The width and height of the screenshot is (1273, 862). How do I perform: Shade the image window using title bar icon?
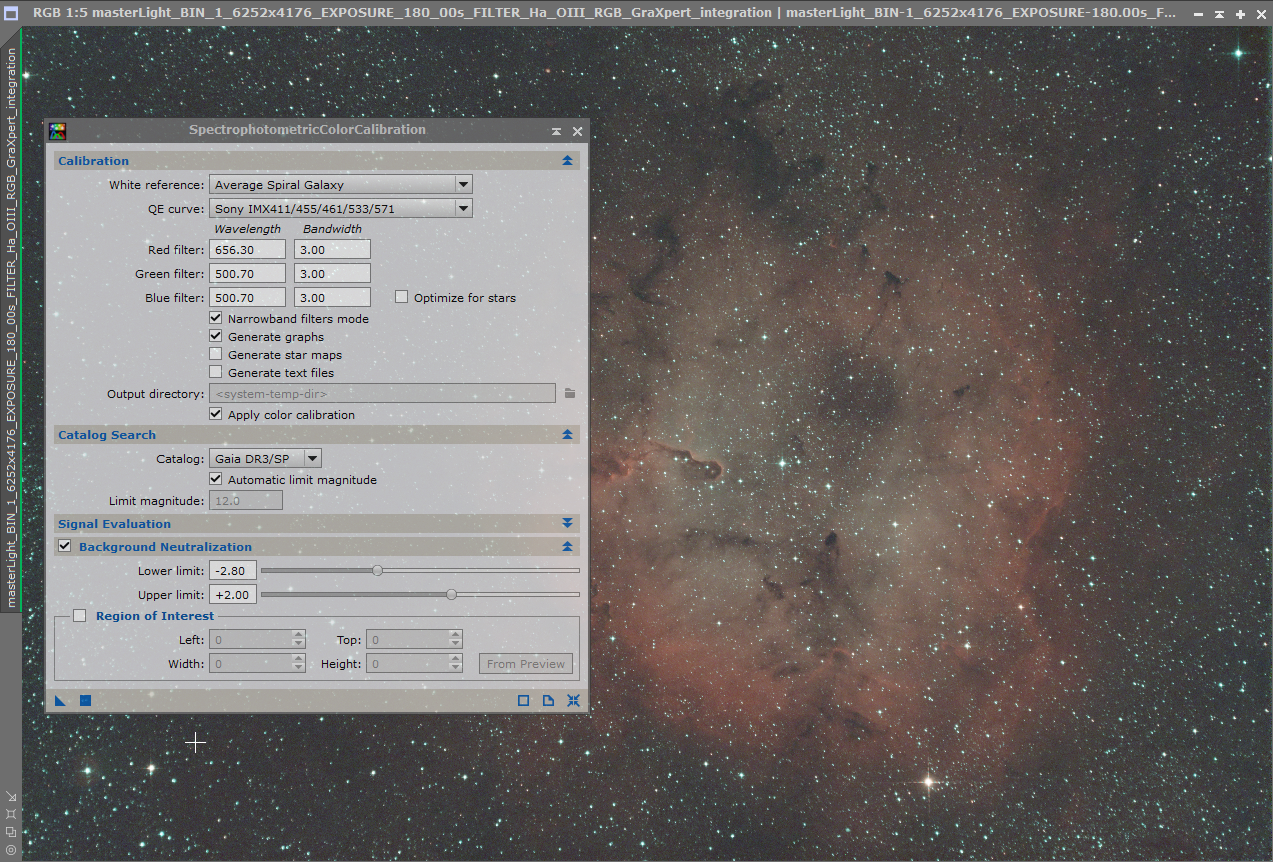(x=1220, y=14)
